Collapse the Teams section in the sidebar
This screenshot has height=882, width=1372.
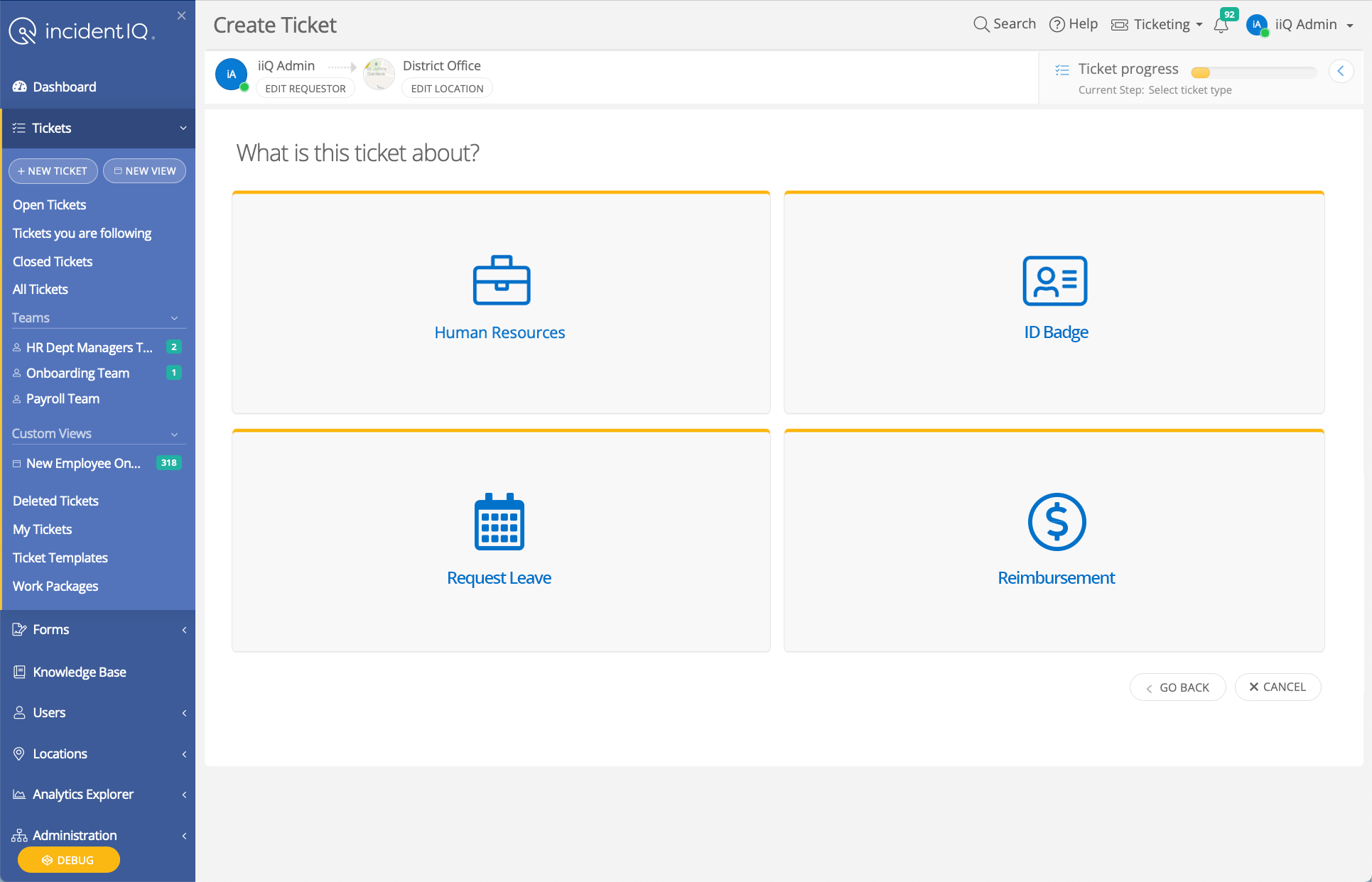[175, 318]
